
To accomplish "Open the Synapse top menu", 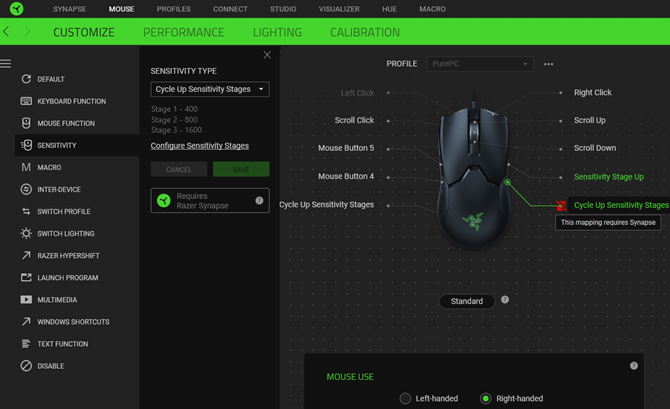I will [x=70, y=9].
